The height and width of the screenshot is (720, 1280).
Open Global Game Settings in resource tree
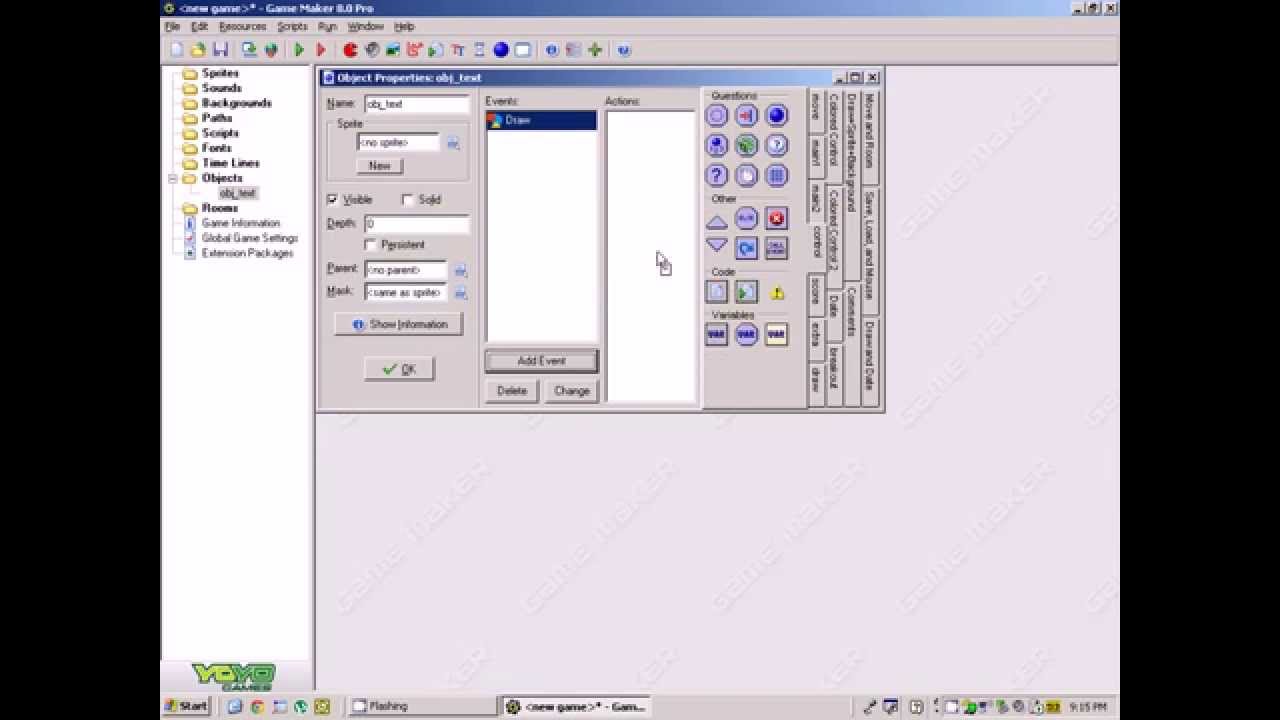coord(249,238)
